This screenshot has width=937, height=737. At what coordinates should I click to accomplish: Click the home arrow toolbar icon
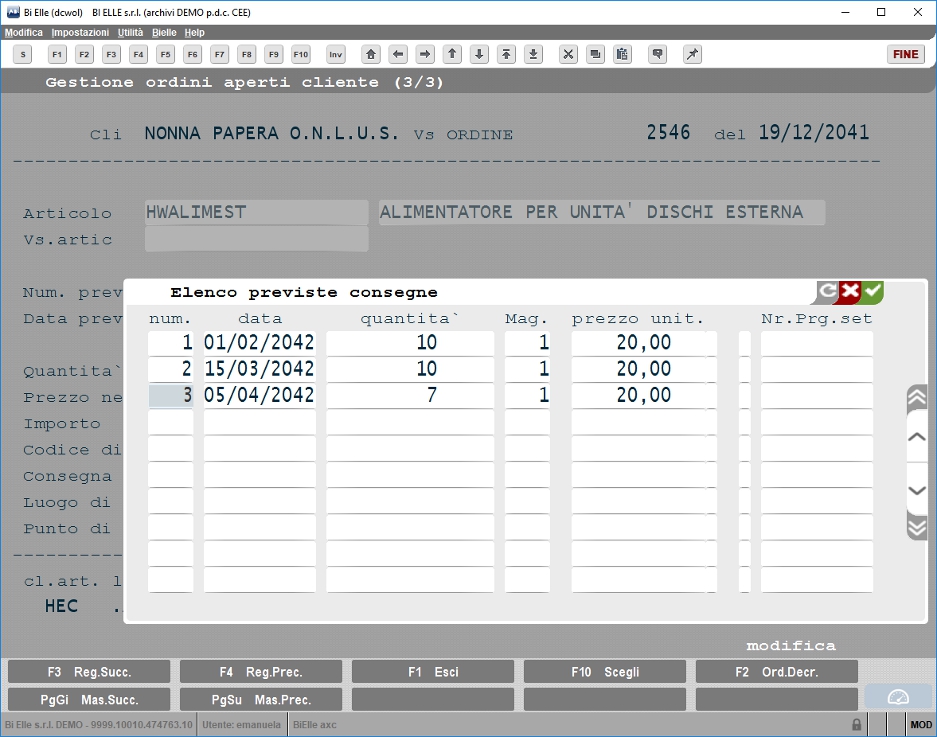tap(371, 54)
